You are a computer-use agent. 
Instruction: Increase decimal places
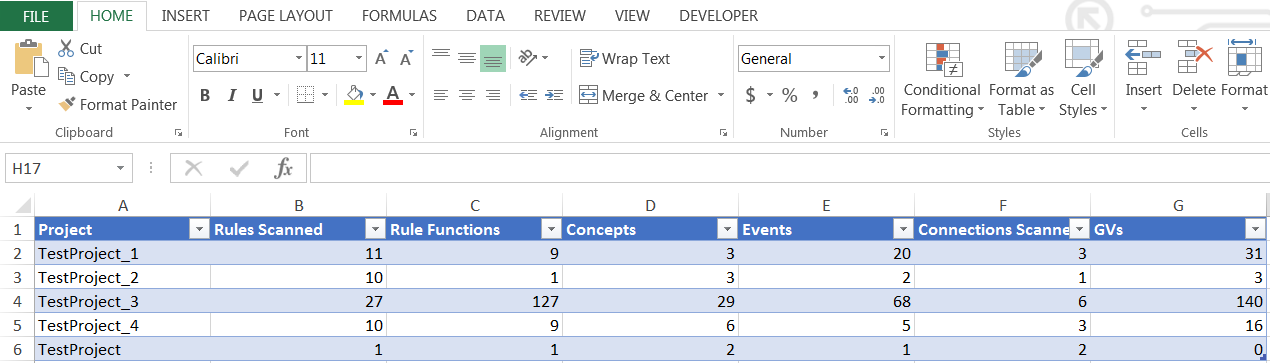click(x=851, y=96)
